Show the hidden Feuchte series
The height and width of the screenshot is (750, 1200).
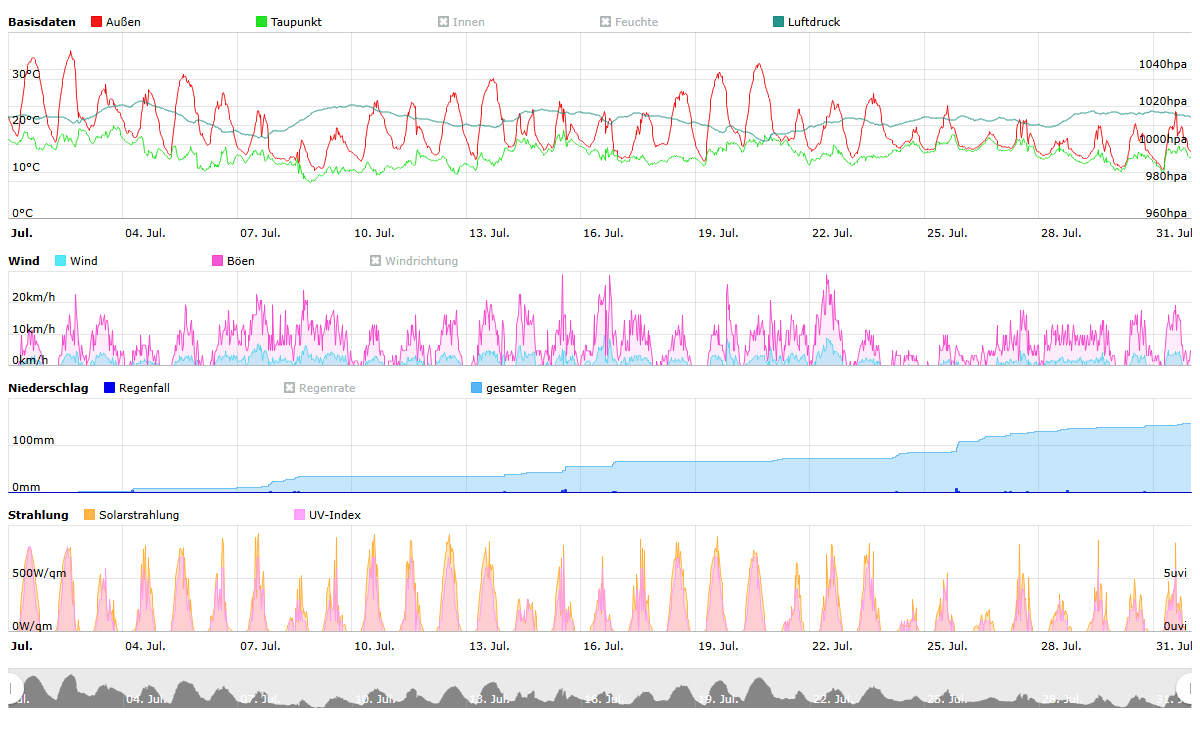pos(629,22)
